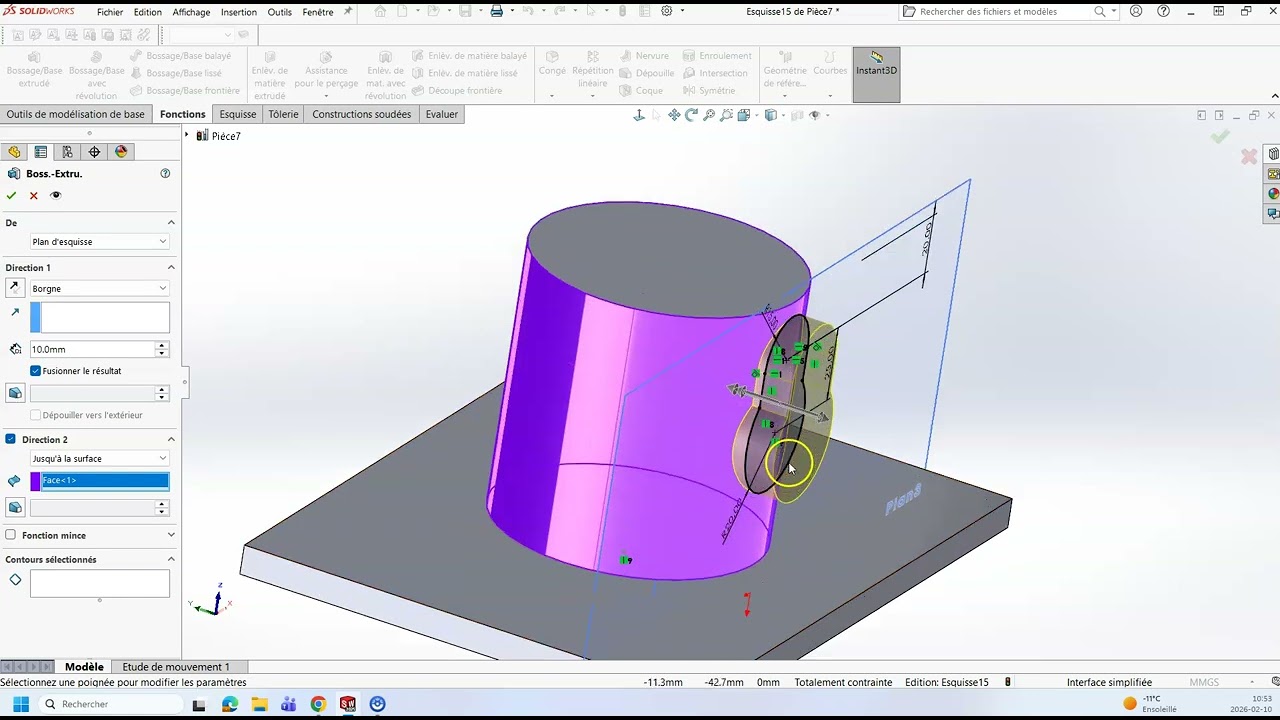Switch to Etude de mouvement 1 tab
Image resolution: width=1280 pixels, height=720 pixels.
coord(176,667)
